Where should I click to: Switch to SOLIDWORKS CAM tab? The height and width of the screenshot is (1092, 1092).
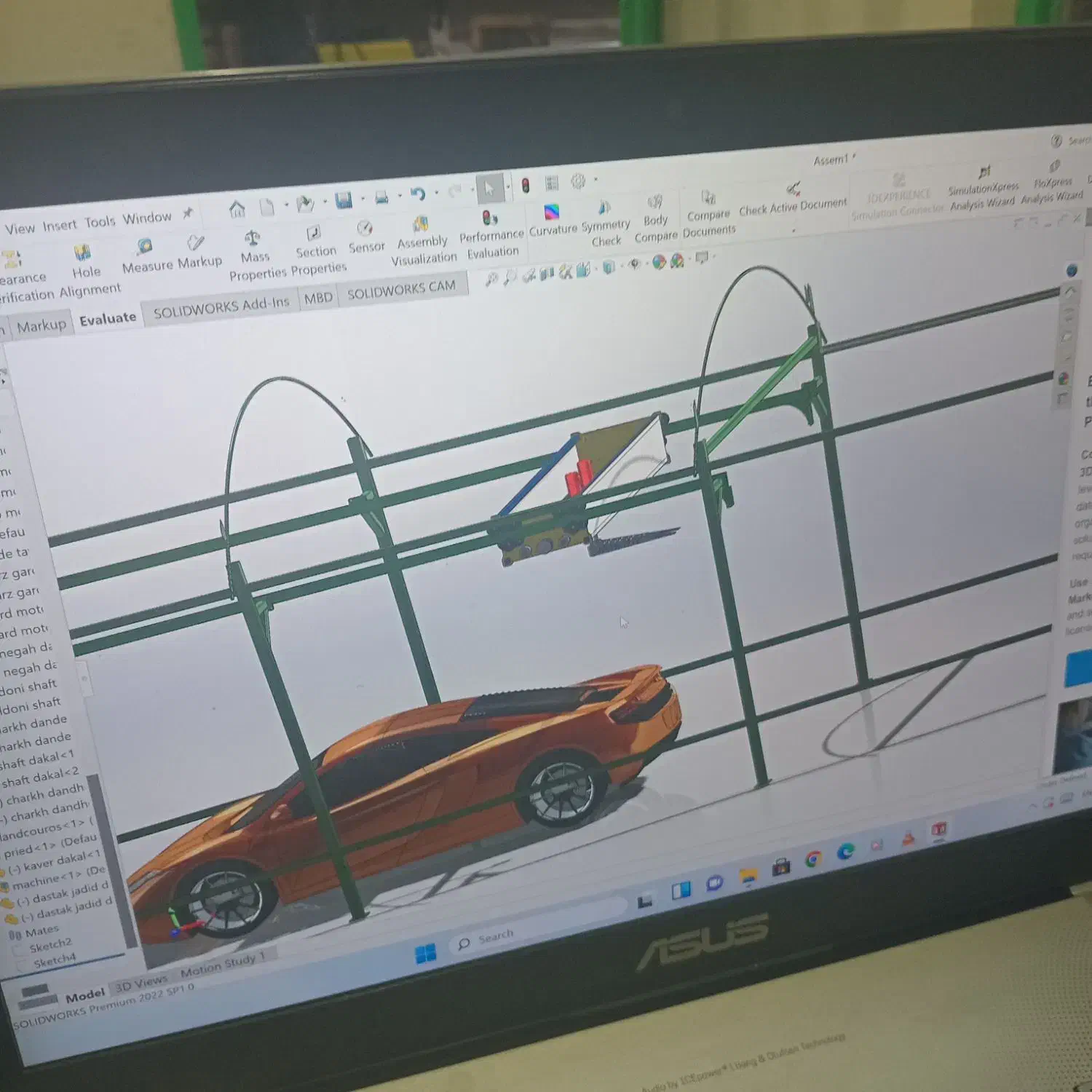pyautogui.click(x=401, y=290)
